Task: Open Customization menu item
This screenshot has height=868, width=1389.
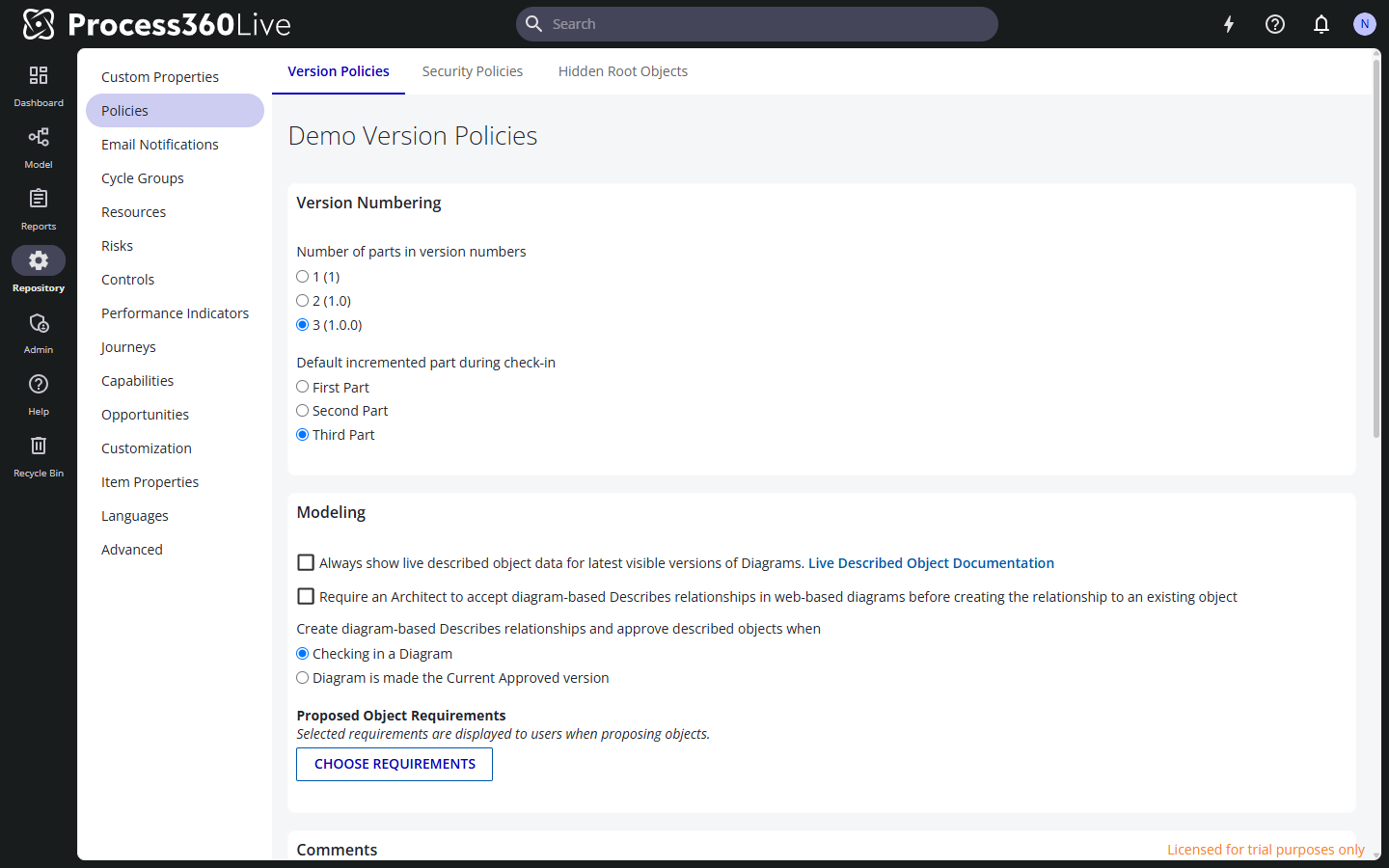Action: point(175,448)
